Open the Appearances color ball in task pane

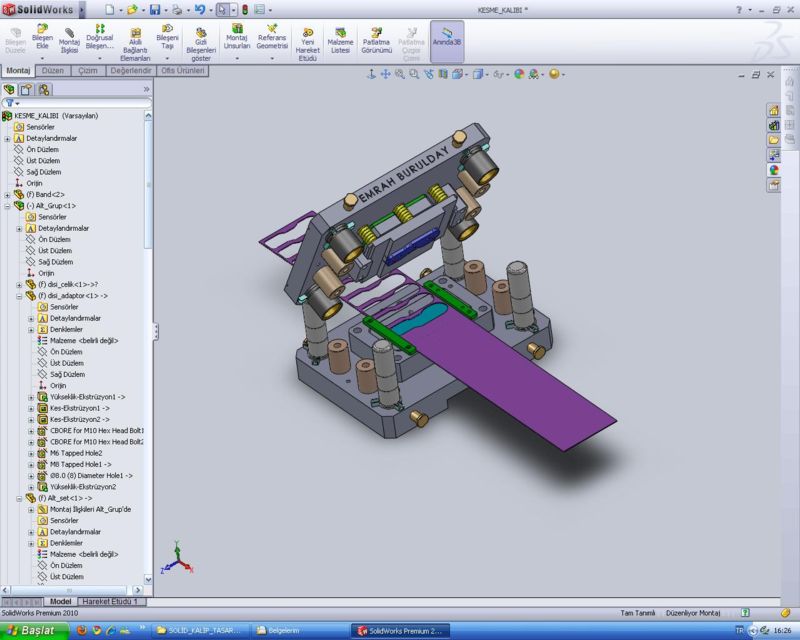tap(773, 170)
